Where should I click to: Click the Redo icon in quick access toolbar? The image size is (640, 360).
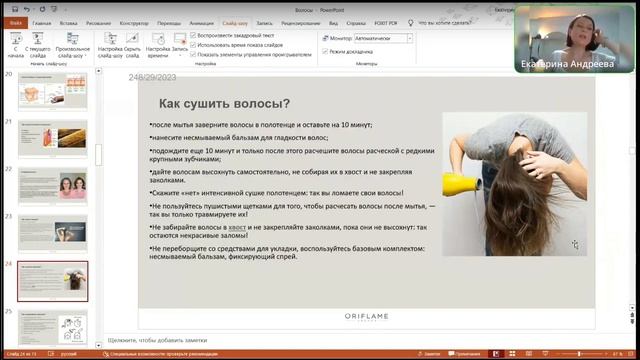pos(42,9)
